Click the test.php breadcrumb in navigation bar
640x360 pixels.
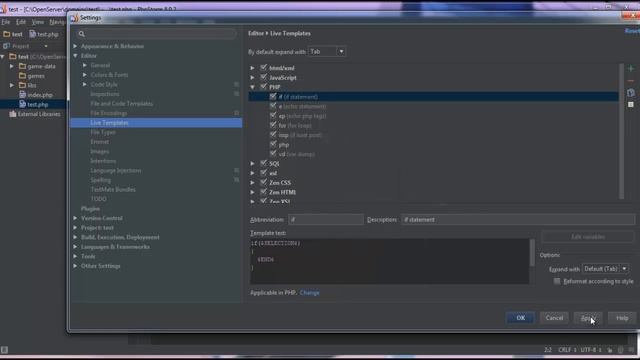point(44,34)
